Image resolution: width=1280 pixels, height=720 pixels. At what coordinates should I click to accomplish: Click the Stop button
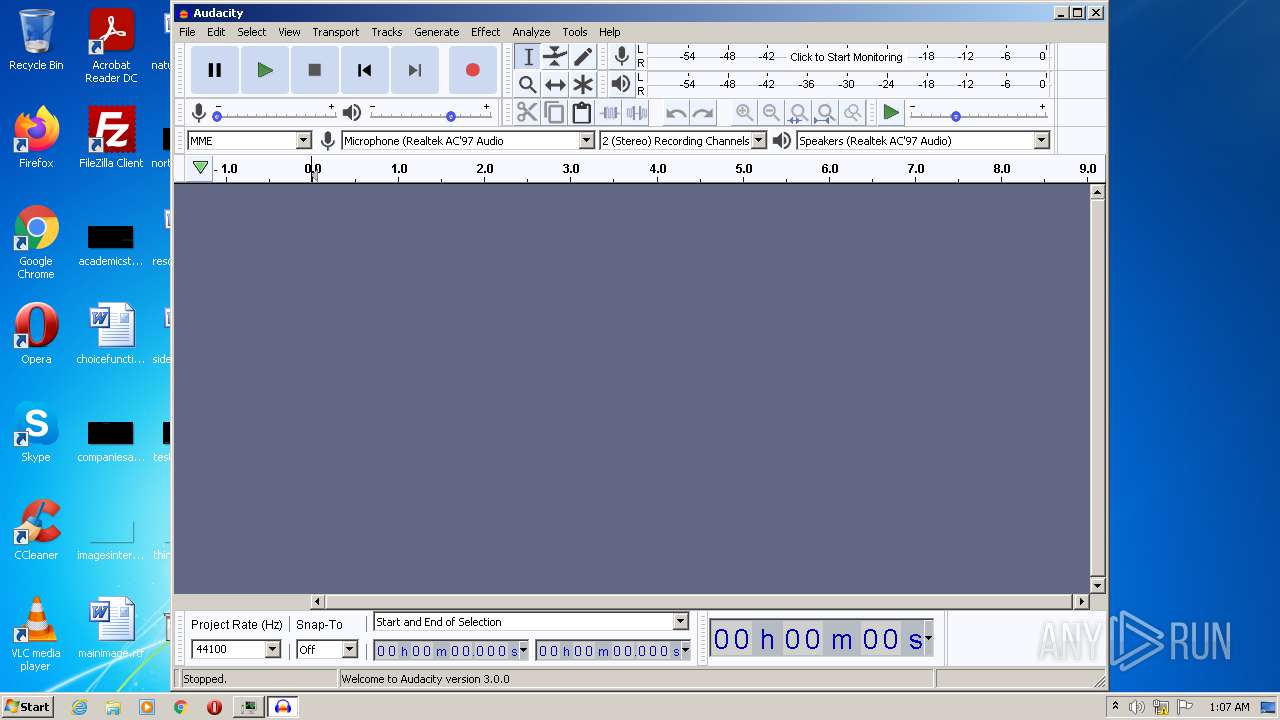coord(315,70)
